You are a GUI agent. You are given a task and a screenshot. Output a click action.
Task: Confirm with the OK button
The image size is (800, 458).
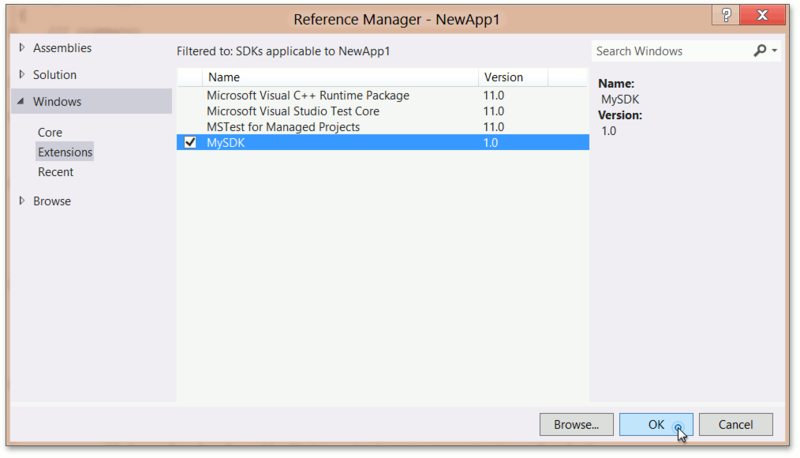click(x=656, y=424)
